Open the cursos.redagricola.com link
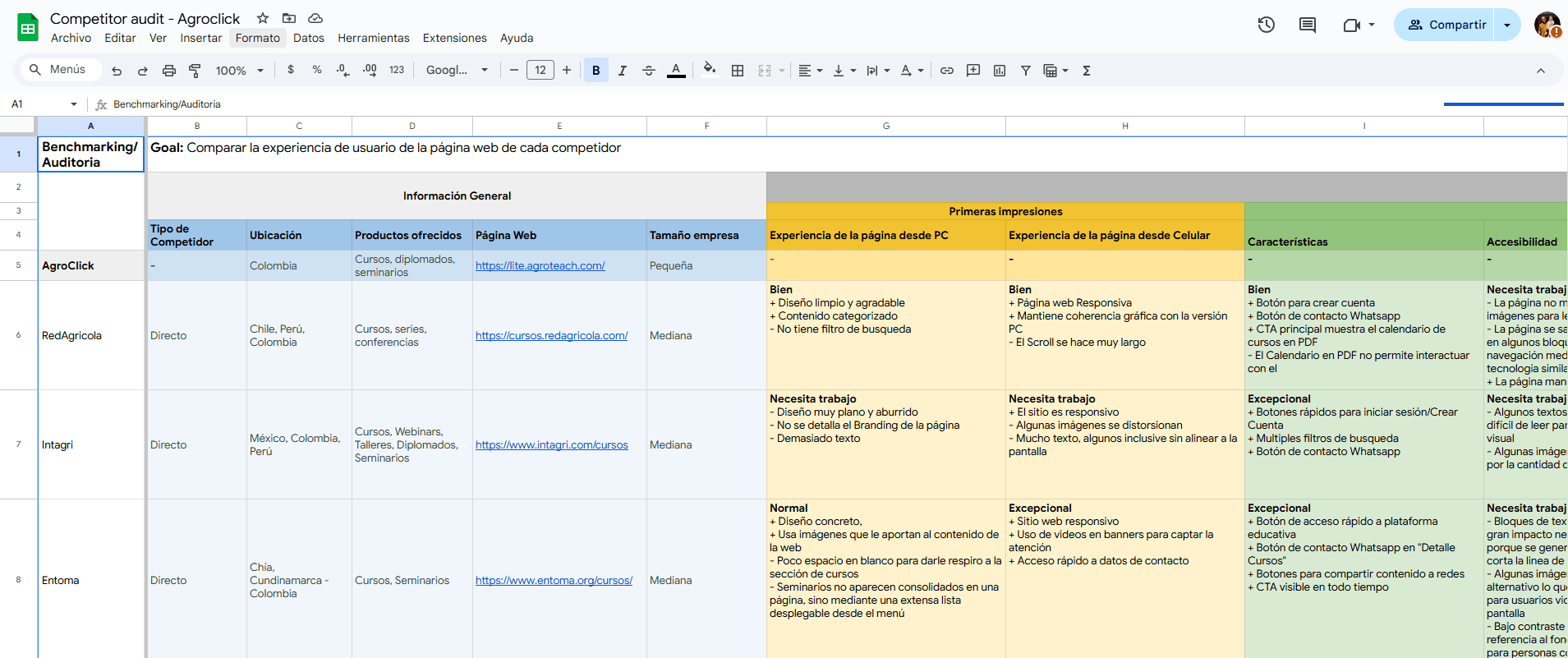Screen dimensions: 1568x658 [552, 336]
